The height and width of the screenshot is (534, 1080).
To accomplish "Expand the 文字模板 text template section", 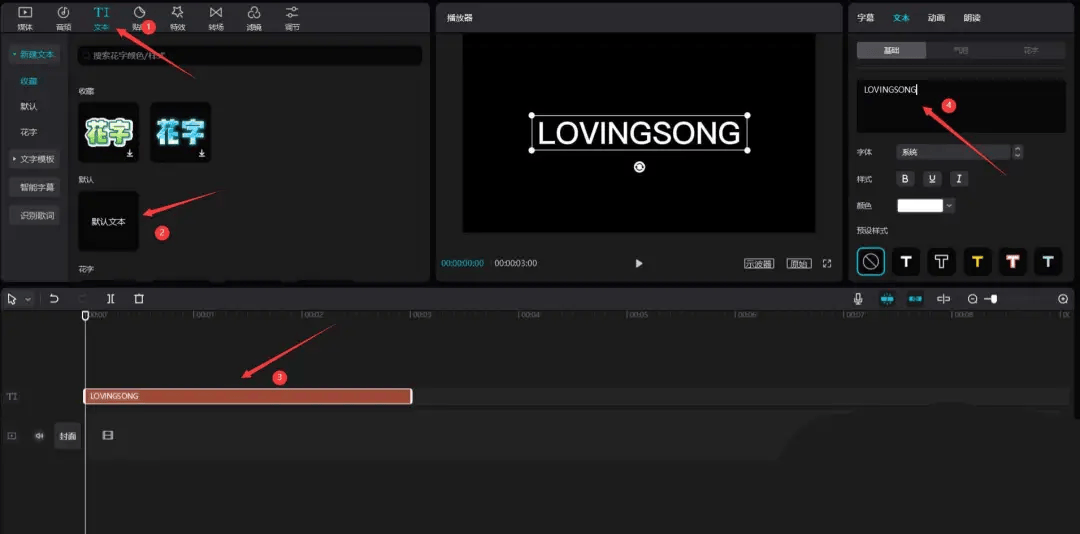I will point(34,159).
